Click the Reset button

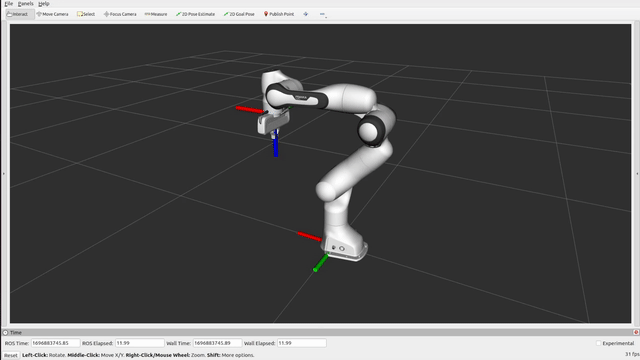click(x=11, y=356)
